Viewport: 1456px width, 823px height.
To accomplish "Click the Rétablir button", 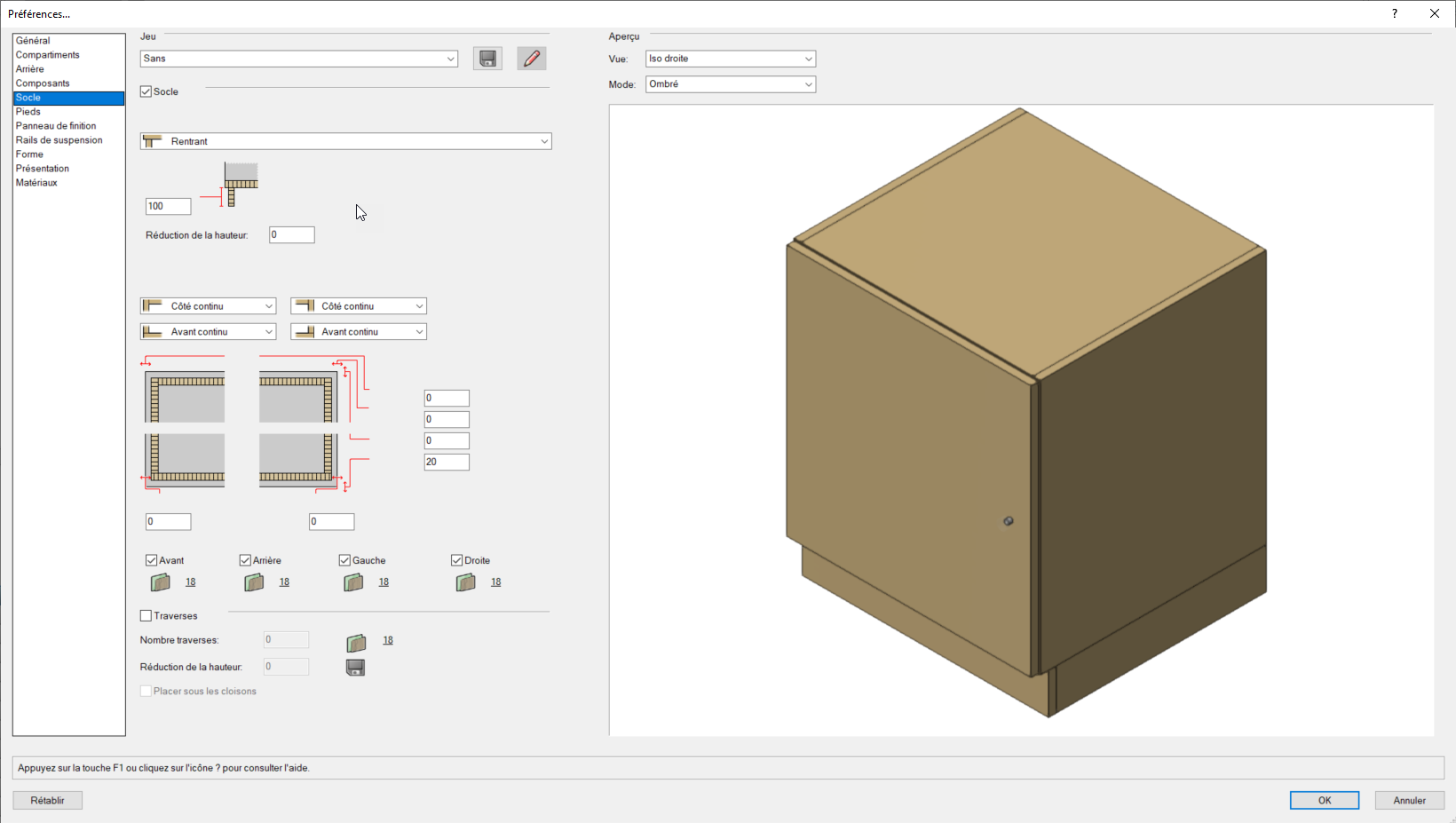I will click(47, 799).
